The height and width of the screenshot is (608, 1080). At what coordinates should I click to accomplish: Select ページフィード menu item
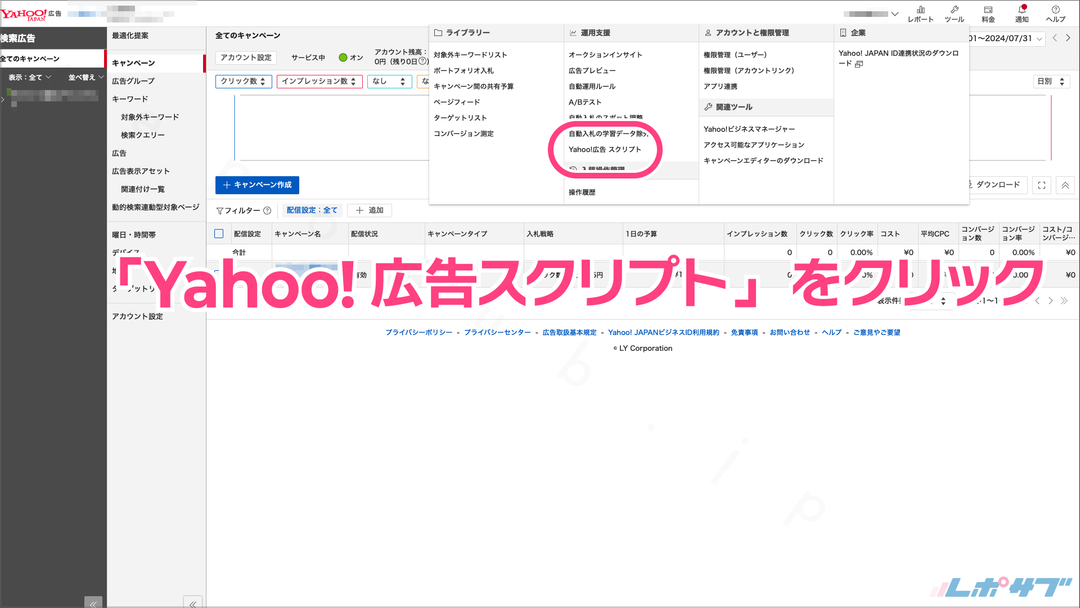(457, 103)
